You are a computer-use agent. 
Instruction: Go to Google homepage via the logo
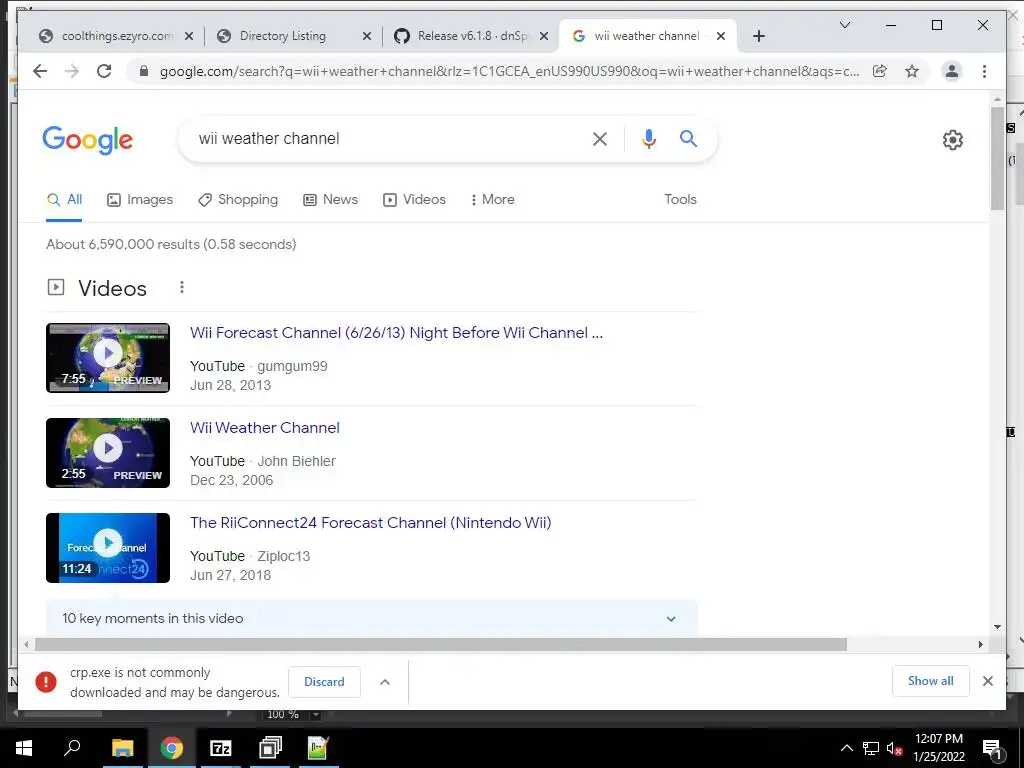[x=88, y=140]
